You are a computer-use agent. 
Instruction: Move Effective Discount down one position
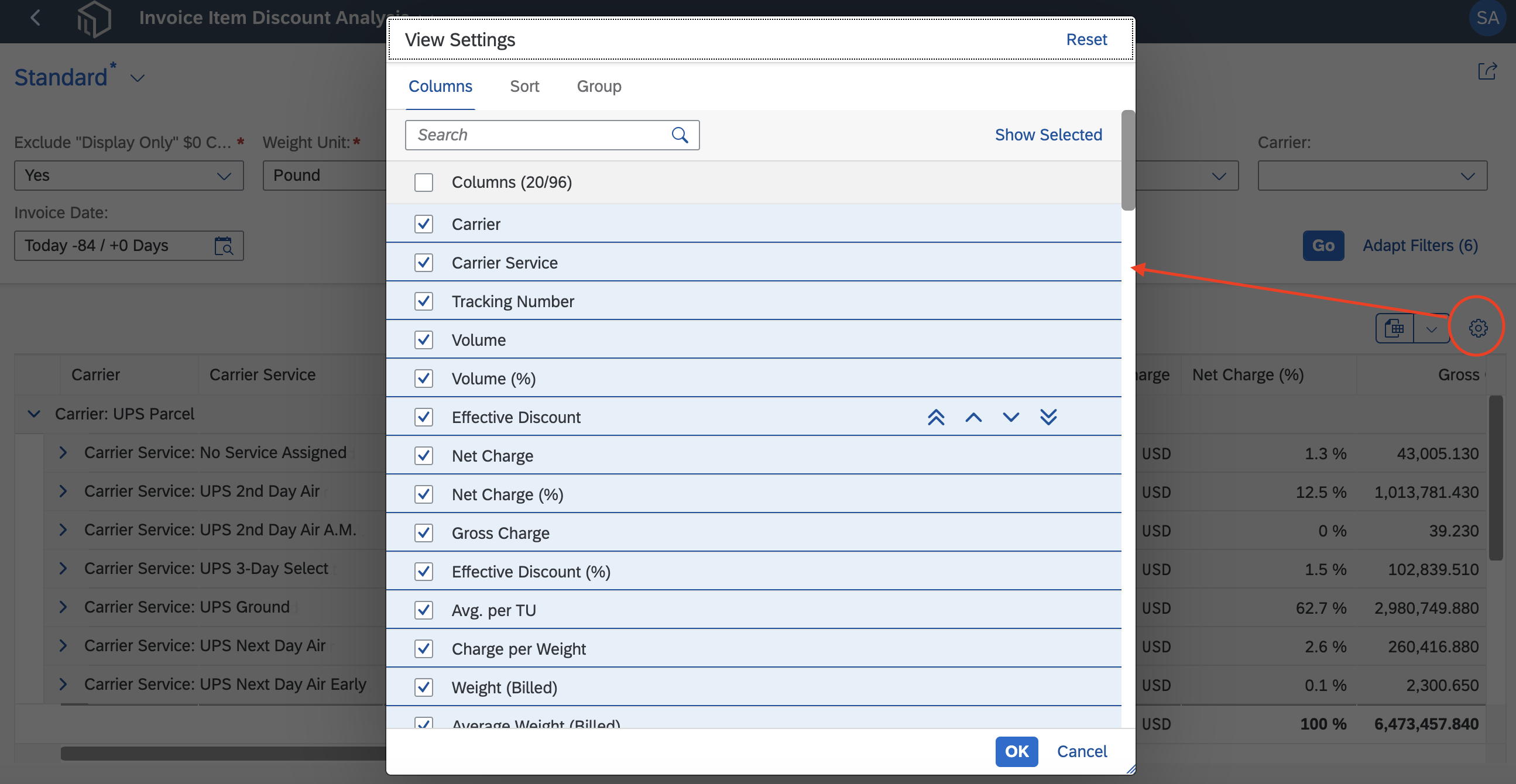click(x=1010, y=417)
